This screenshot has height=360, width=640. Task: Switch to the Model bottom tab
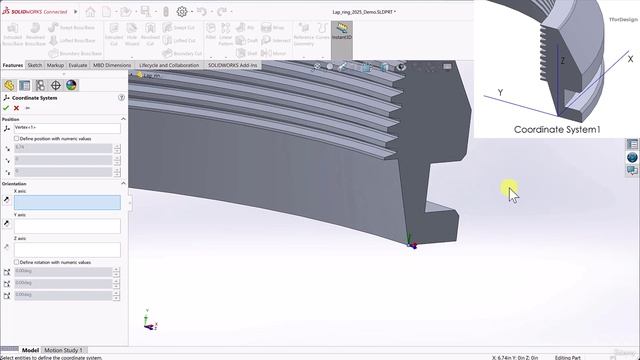[30, 350]
